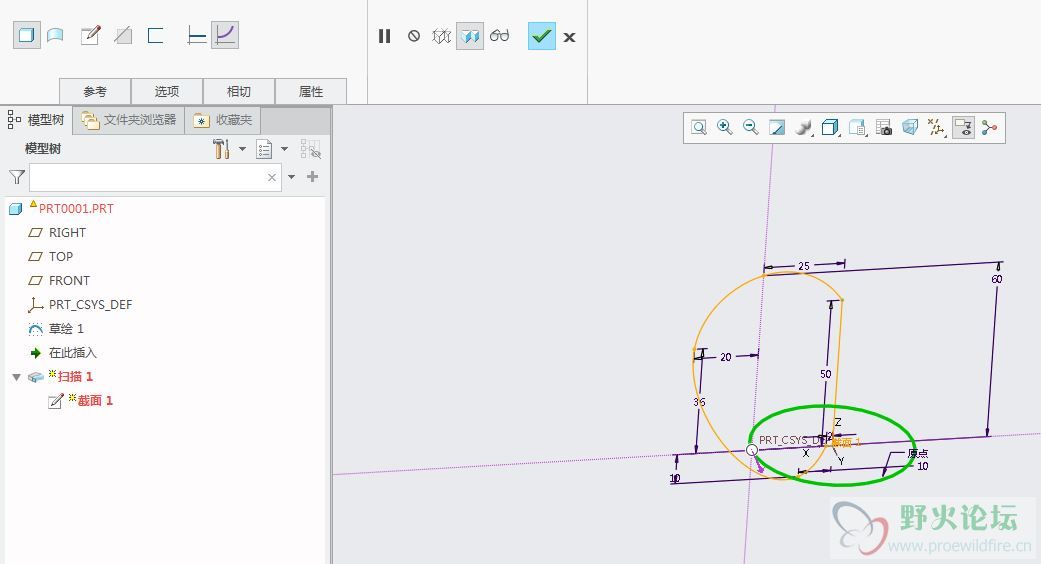Open the search options dropdown arrow
Image resolution: width=1041 pixels, height=564 pixels.
(x=291, y=177)
